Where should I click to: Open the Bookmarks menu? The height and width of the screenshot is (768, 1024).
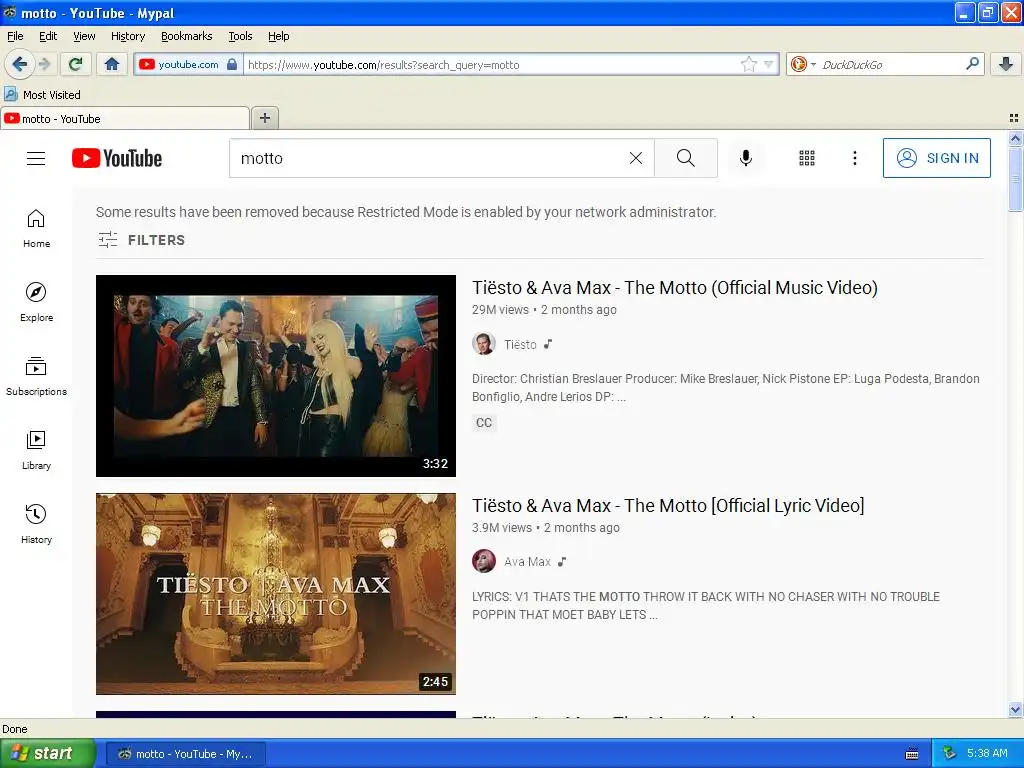[x=187, y=36]
